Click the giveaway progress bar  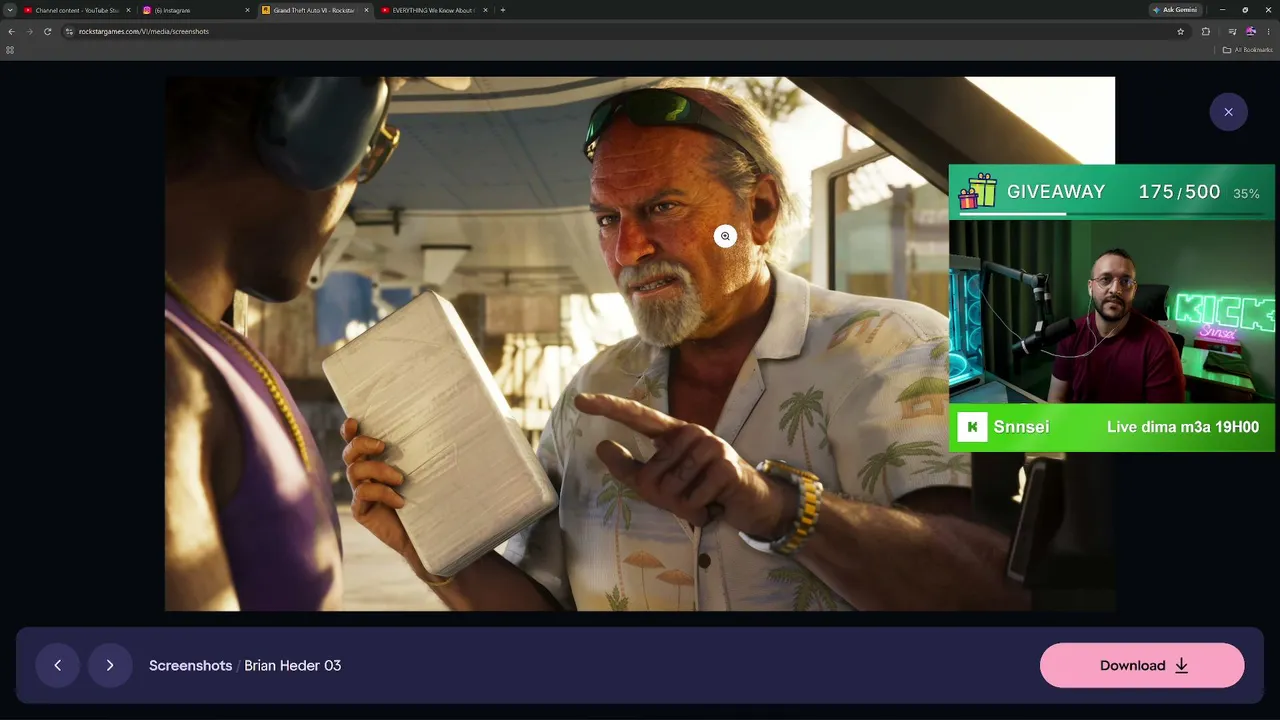[x=1111, y=213]
